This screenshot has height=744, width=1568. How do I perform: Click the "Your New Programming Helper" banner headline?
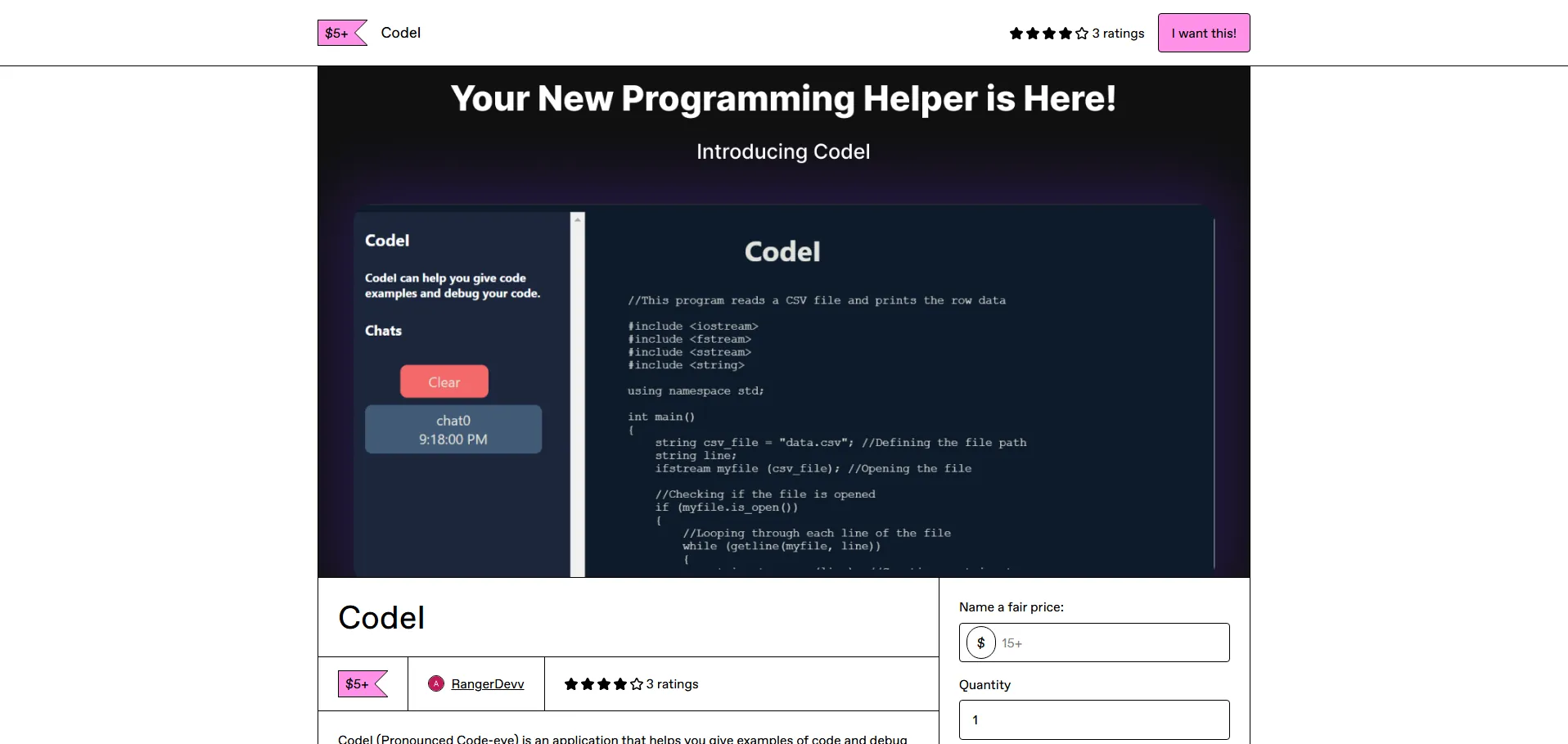click(783, 99)
